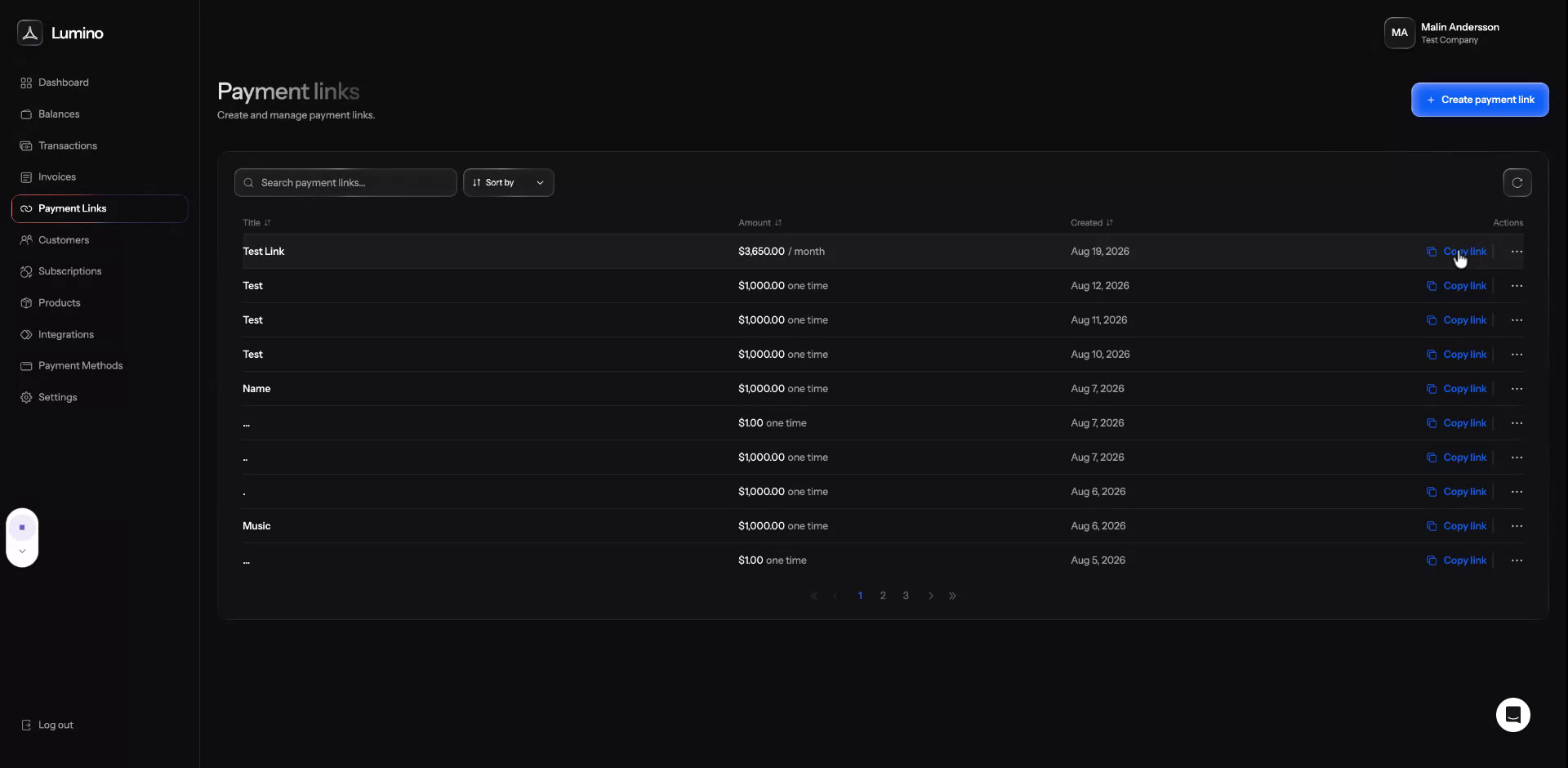Open the Sort by dropdown
Viewport: 1568px width, 768px height.
(508, 183)
